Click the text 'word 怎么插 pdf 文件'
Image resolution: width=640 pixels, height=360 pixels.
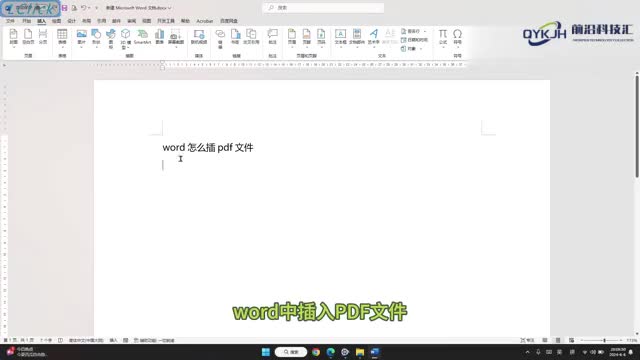tap(208, 147)
